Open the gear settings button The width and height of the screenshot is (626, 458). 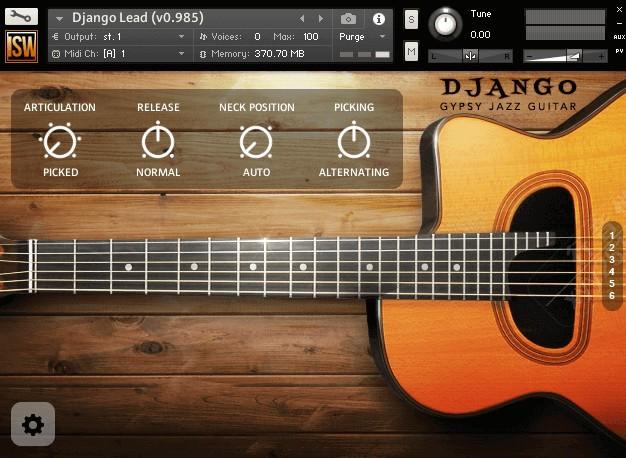[33, 424]
